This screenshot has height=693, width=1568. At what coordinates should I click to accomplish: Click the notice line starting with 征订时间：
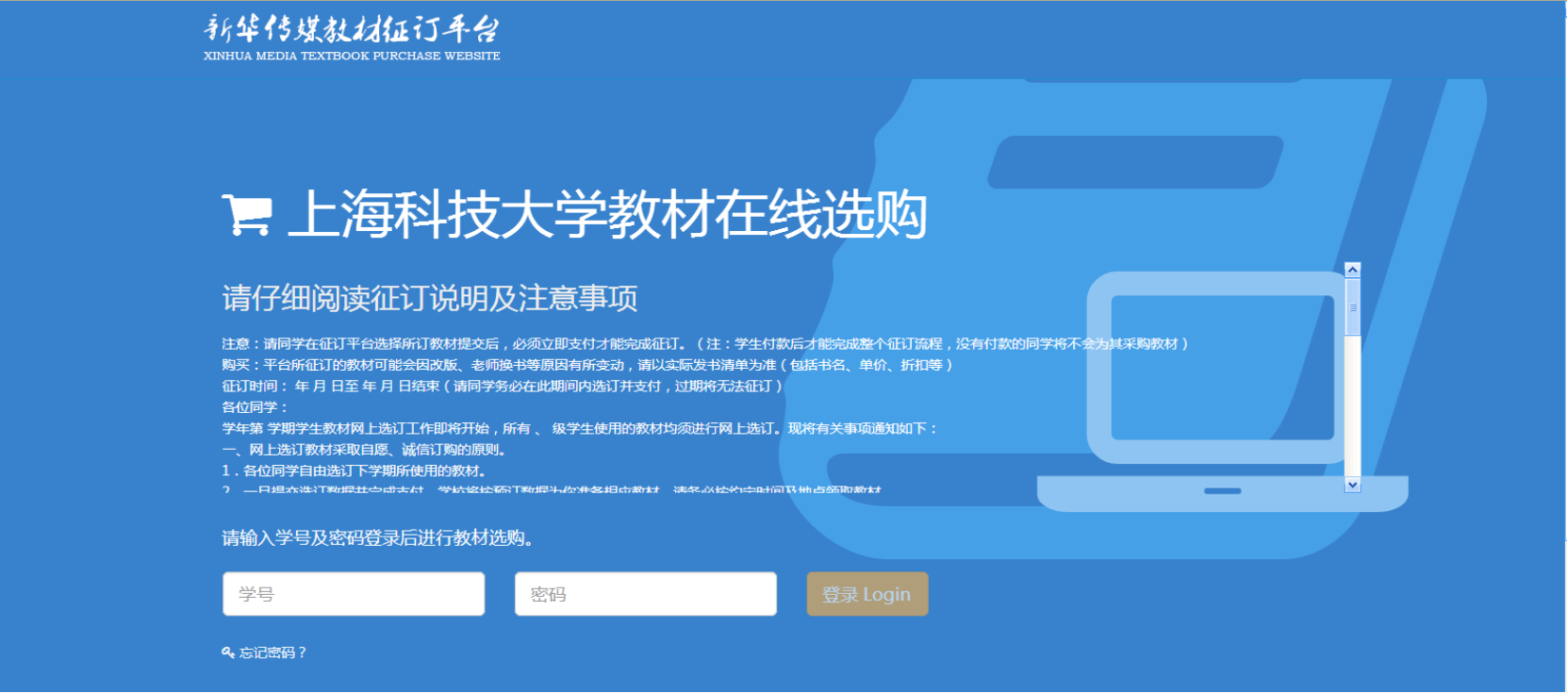click(x=502, y=386)
